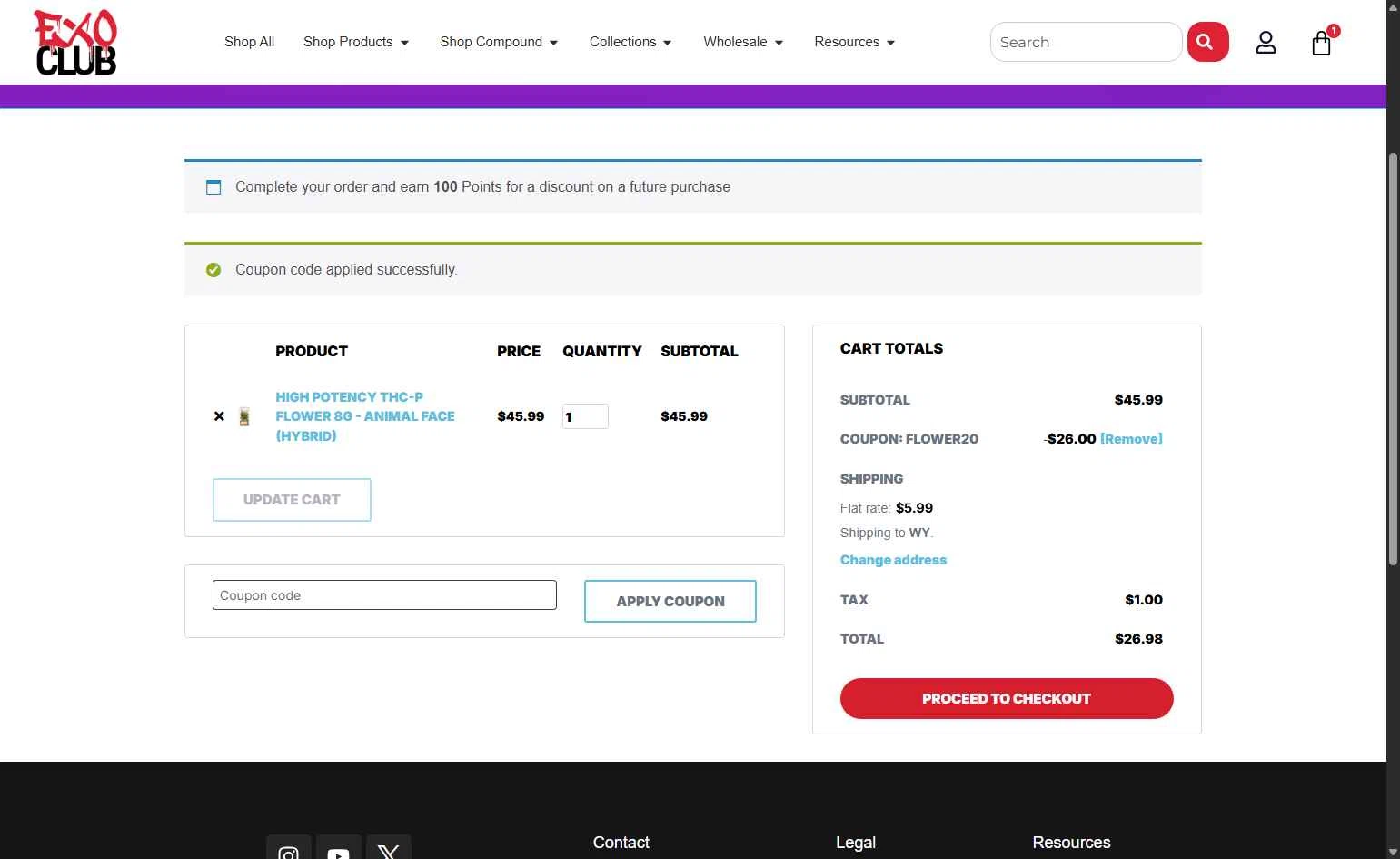Screen dimensions: 1400x859
Task: Open the user account icon
Action: pos(1266,43)
